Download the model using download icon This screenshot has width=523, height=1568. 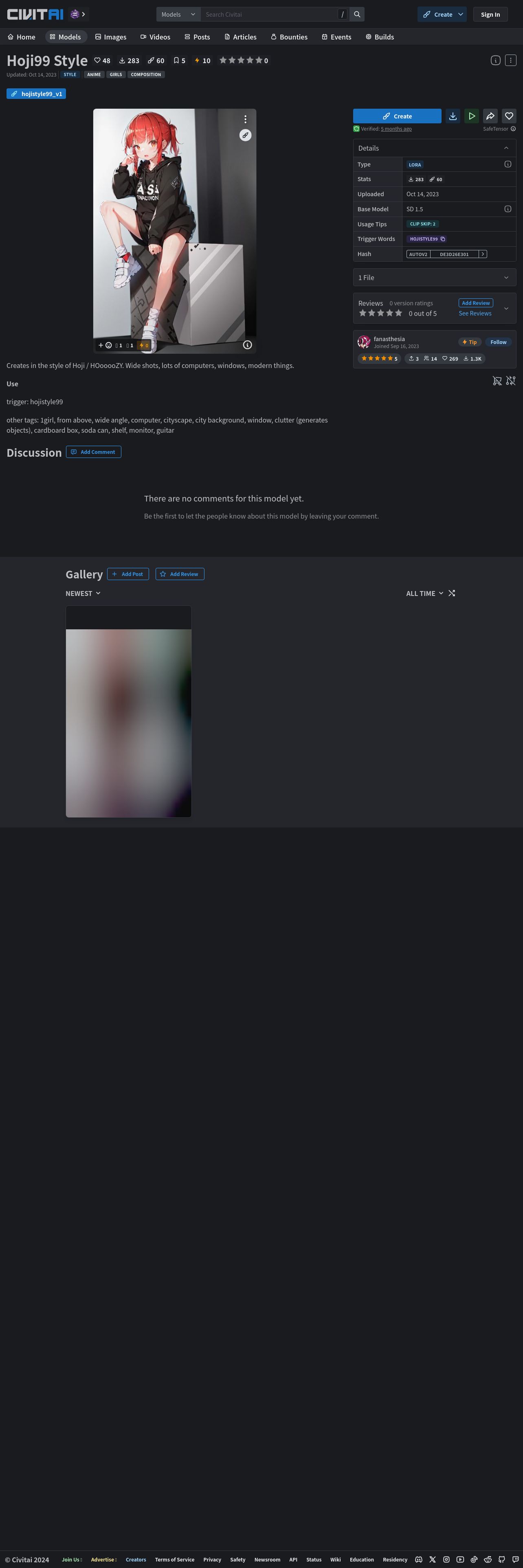(x=453, y=116)
